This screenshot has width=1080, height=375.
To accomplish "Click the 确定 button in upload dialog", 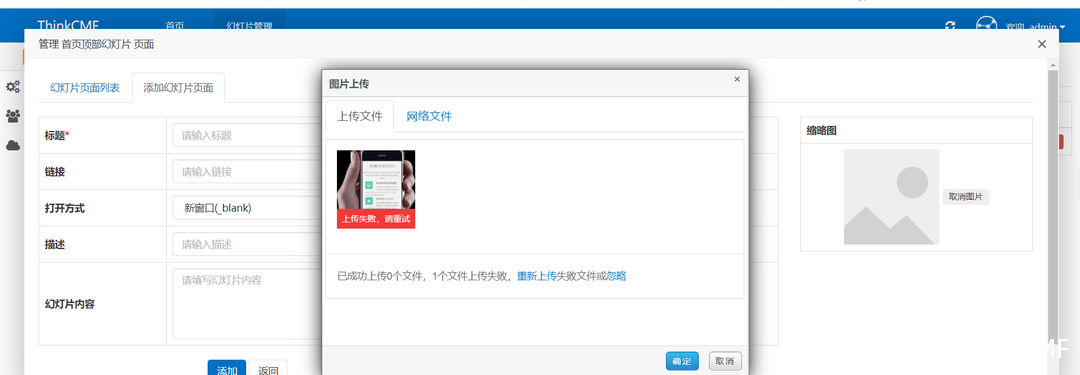I will (x=682, y=361).
